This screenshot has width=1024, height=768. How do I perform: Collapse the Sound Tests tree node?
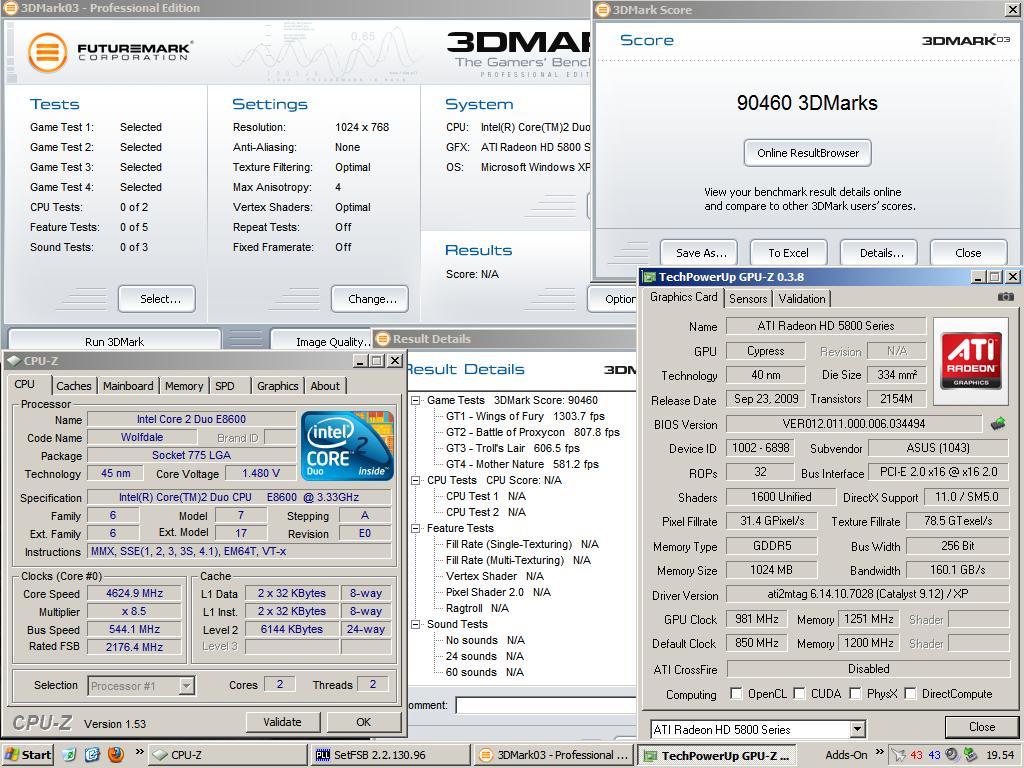coord(415,624)
